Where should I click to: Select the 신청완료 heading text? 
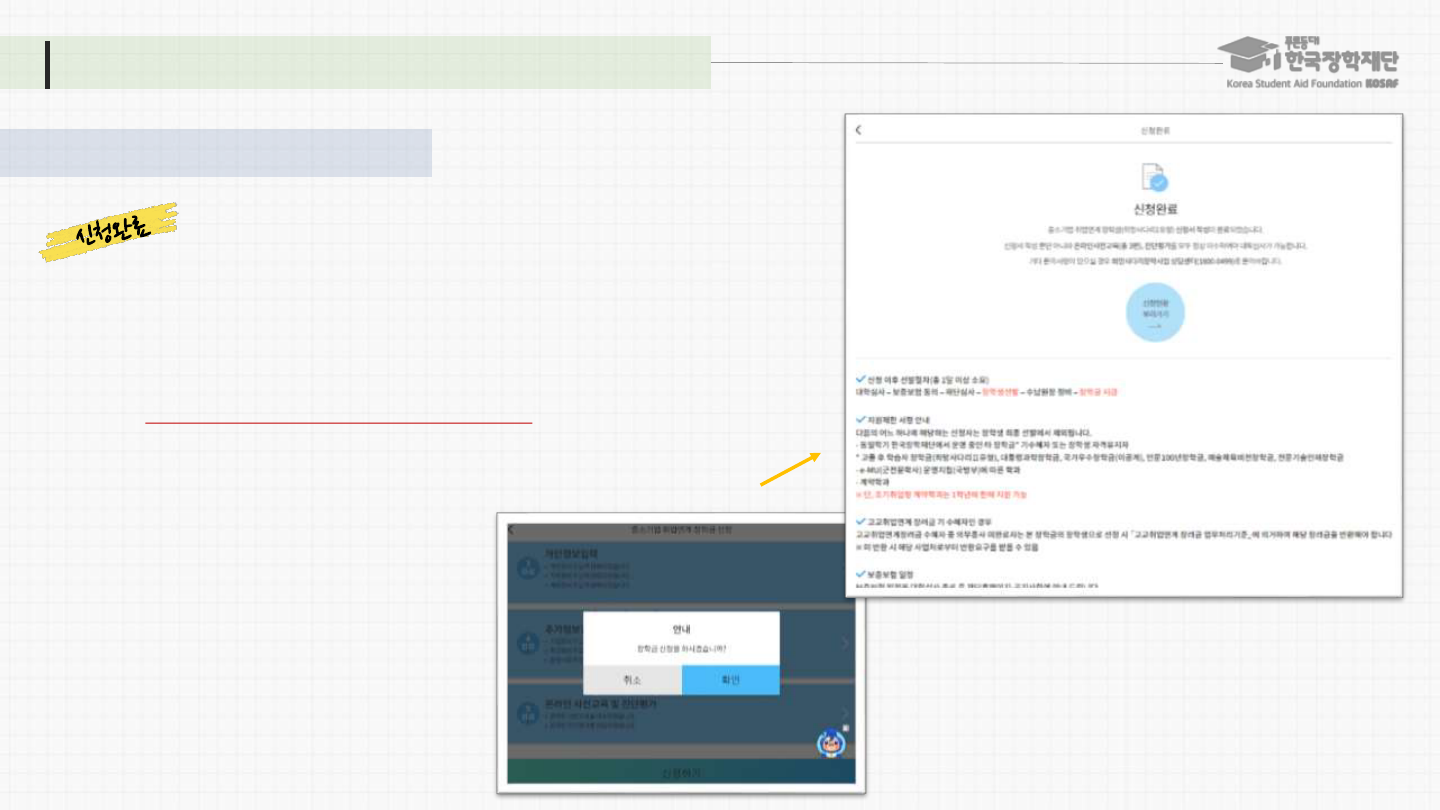point(1155,210)
